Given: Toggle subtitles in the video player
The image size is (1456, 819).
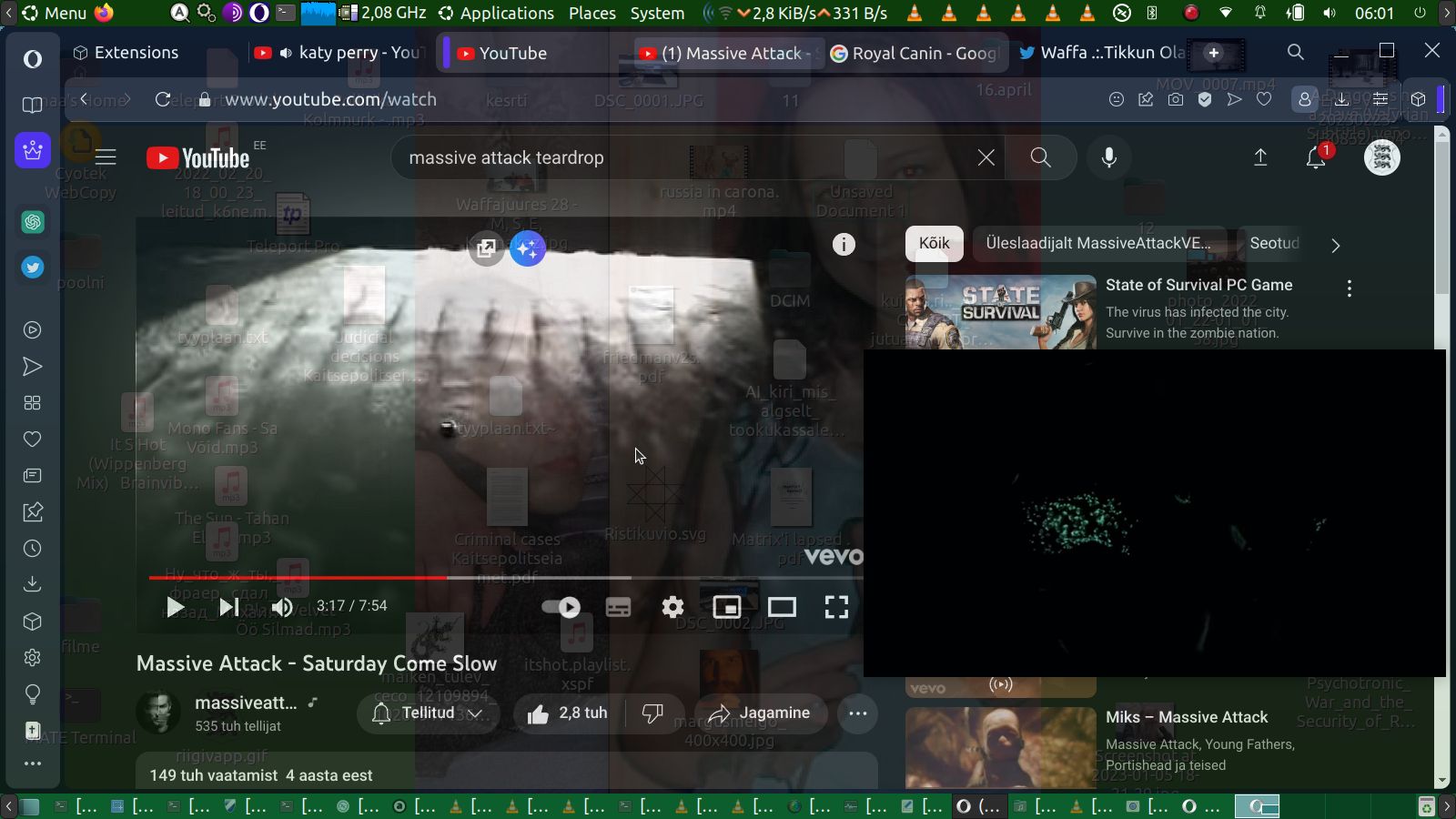Looking at the screenshot, I should [x=618, y=607].
